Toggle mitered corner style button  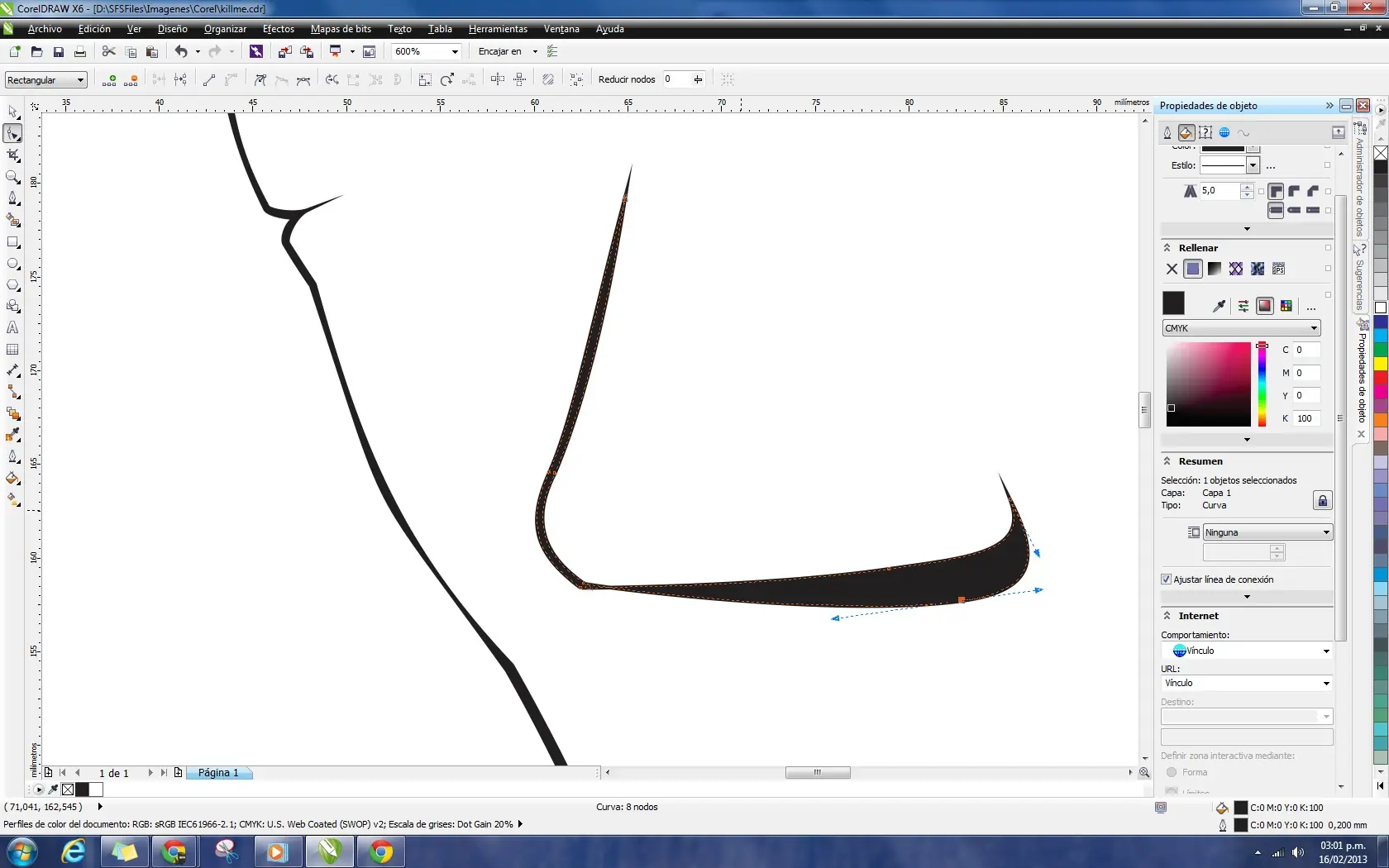1276,191
